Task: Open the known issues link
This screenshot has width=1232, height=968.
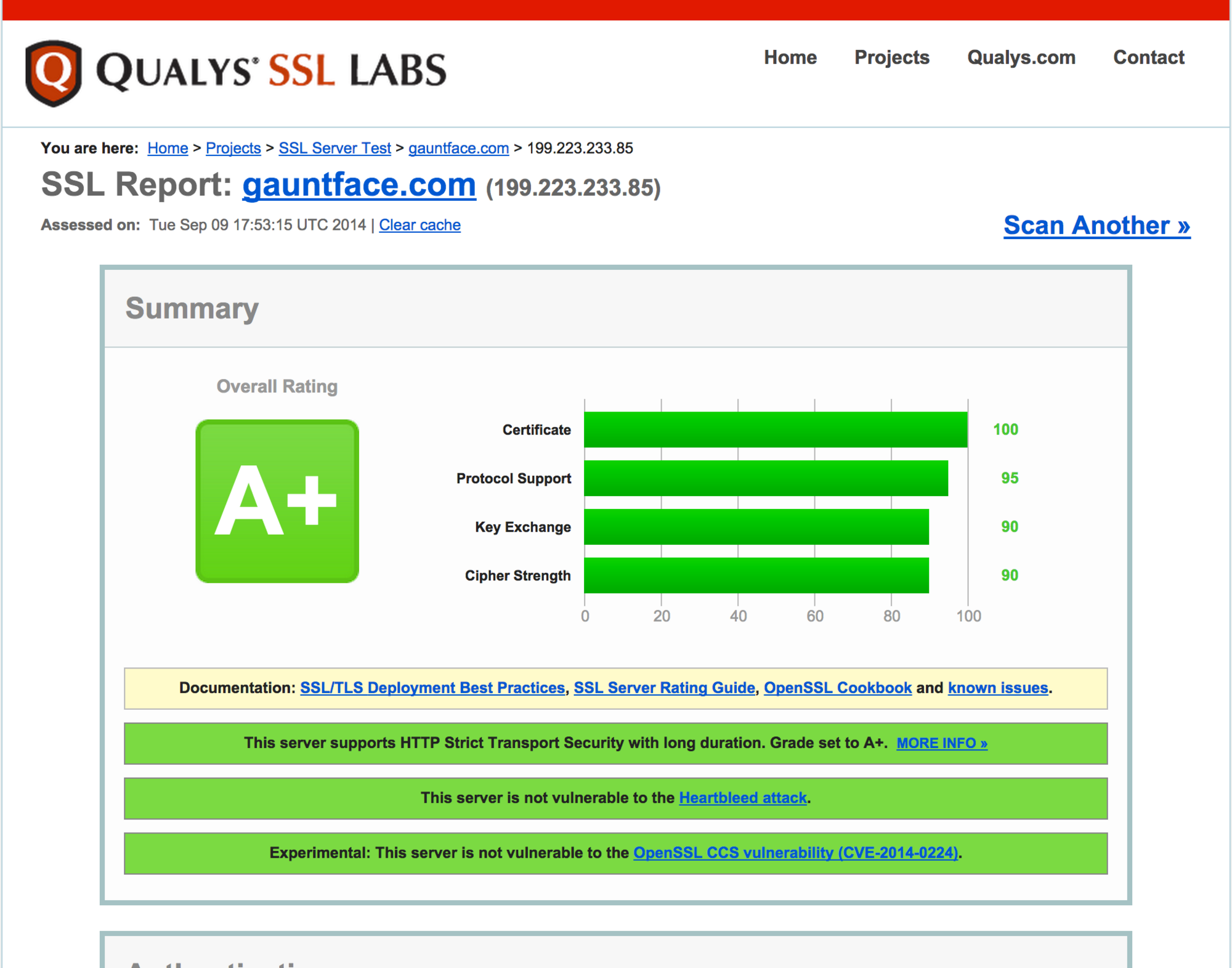Action: [998, 688]
